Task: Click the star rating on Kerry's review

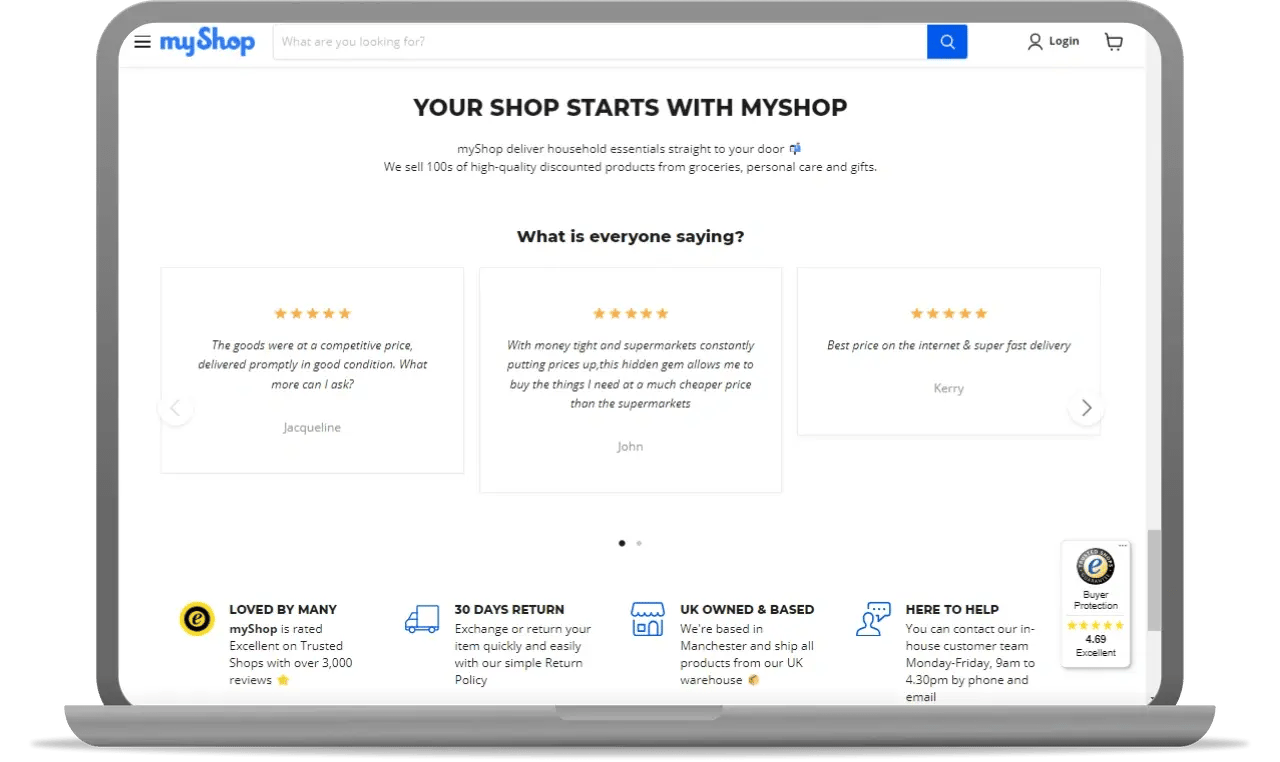Action: (949, 314)
